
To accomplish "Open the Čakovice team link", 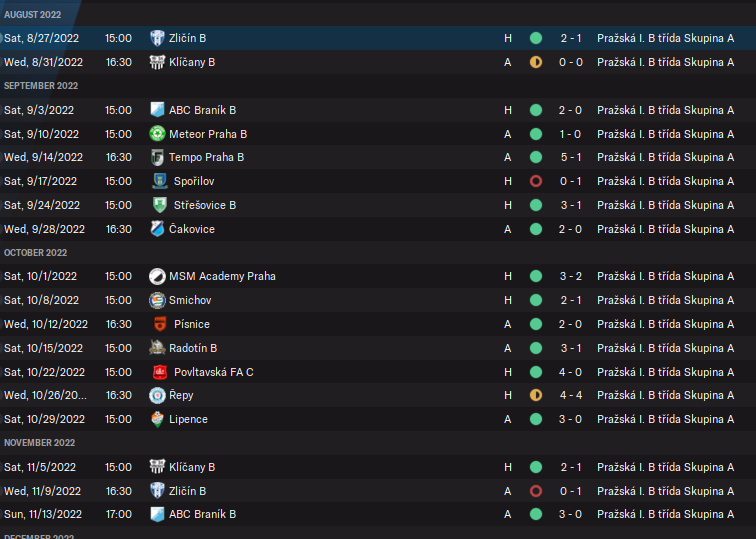I will click(x=192, y=229).
